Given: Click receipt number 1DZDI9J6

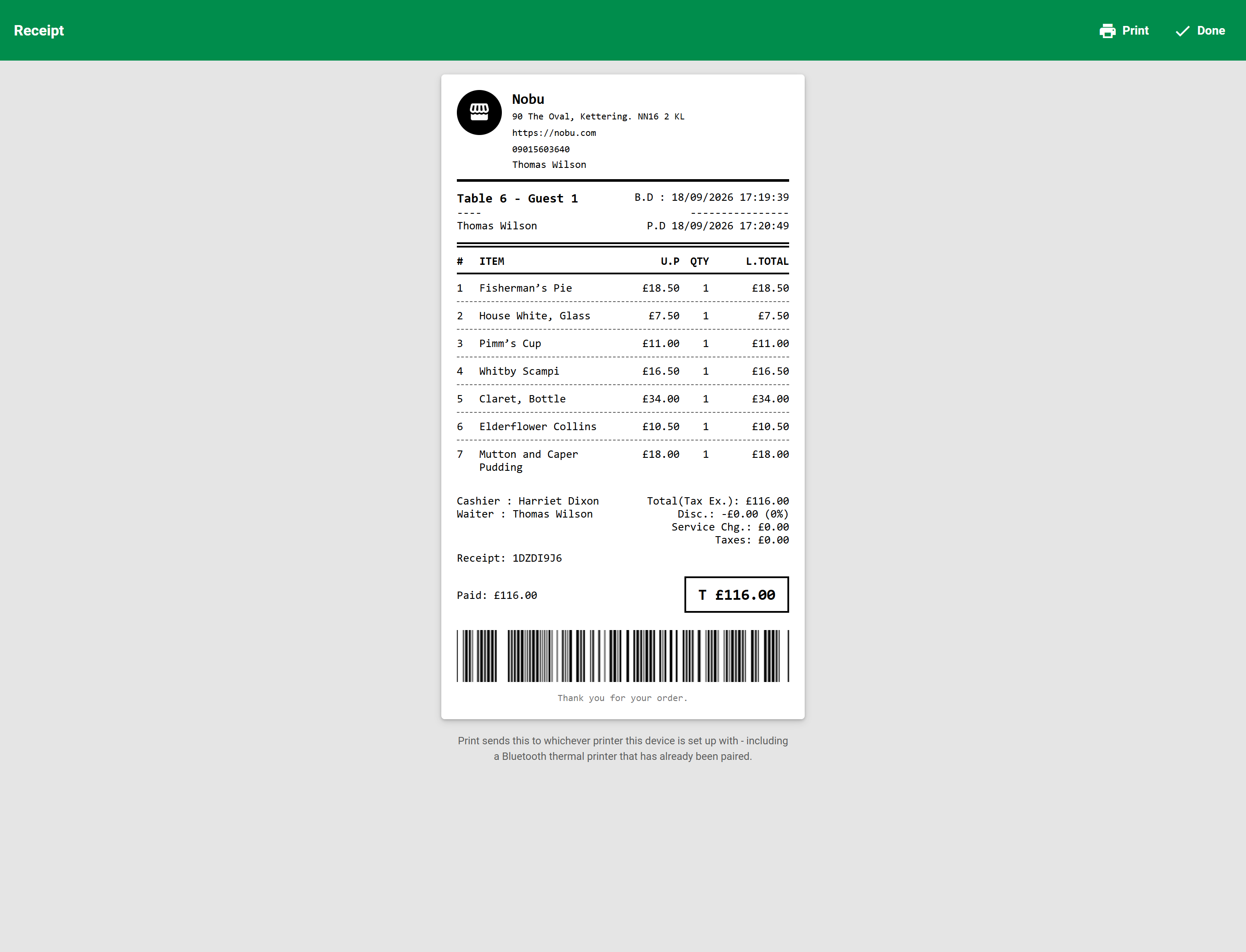Looking at the screenshot, I should click(x=537, y=558).
